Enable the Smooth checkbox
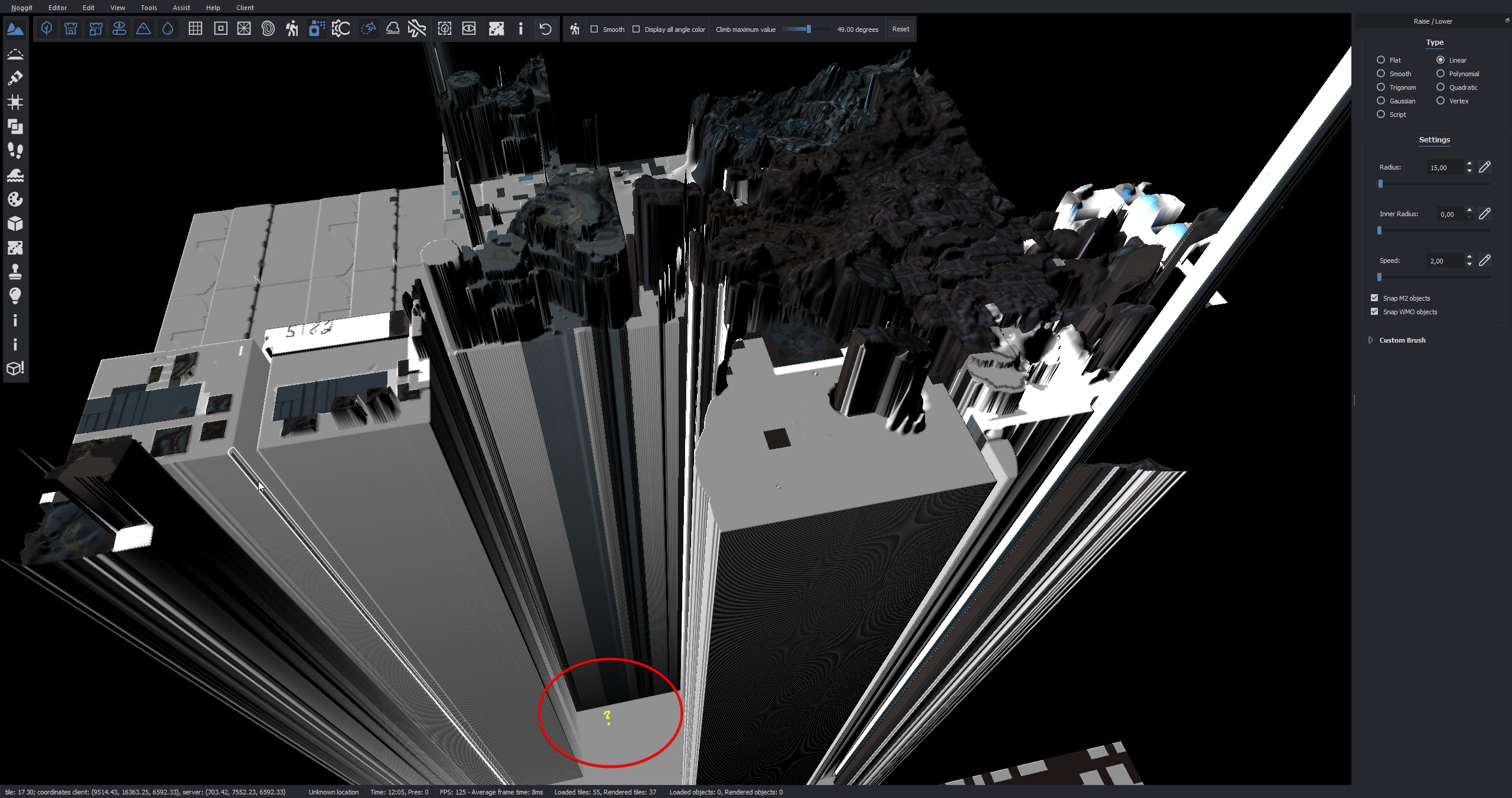Viewport: 1512px width, 798px height. [x=594, y=29]
